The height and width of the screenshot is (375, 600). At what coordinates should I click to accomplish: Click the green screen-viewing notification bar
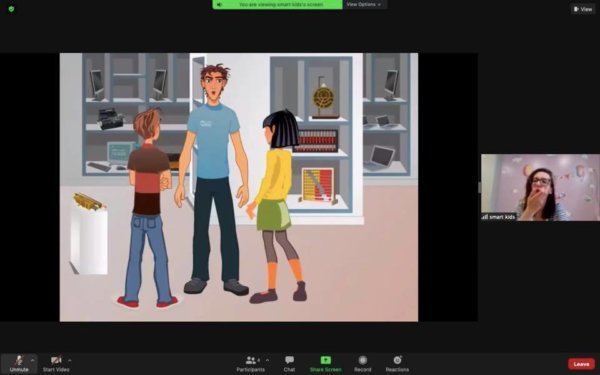click(x=277, y=5)
